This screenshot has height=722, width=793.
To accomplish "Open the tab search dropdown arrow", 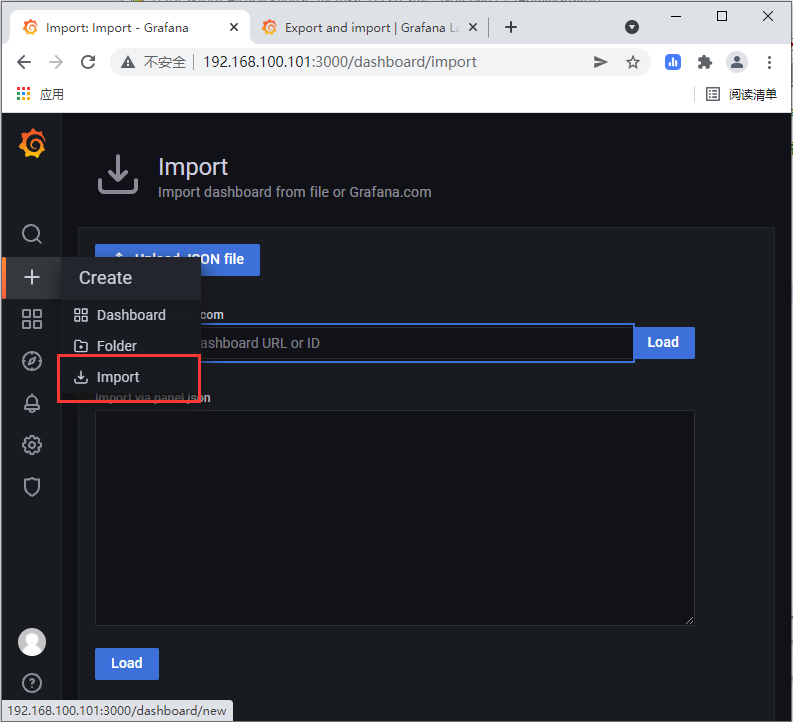I will [632, 27].
